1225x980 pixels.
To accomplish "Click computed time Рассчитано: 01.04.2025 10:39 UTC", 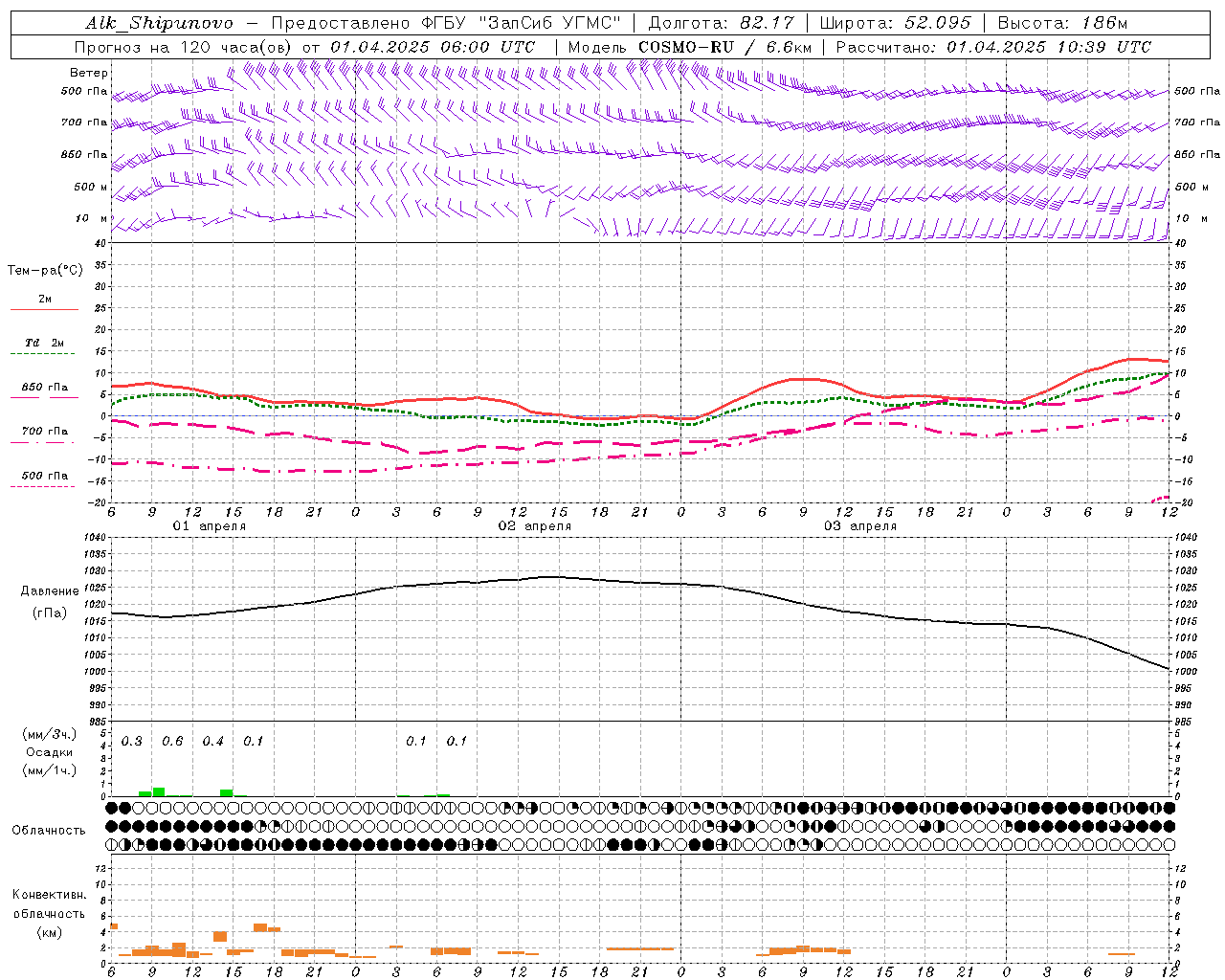I will coord(993,47).
